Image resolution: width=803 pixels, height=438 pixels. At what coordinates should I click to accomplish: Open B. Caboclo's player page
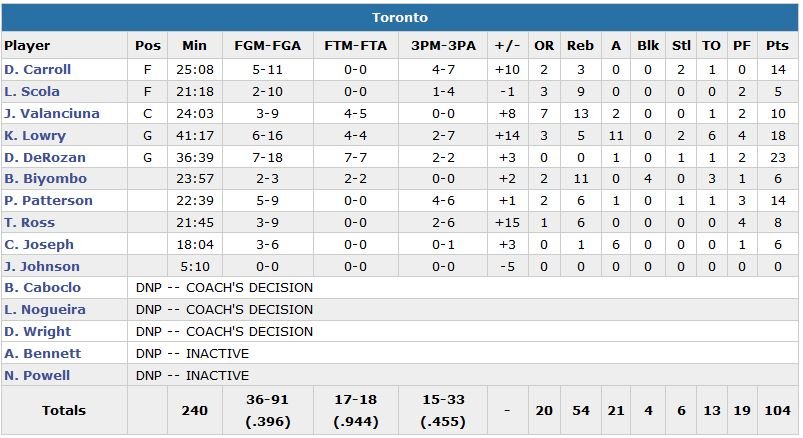pyautogui.click(x=43, y=288)
